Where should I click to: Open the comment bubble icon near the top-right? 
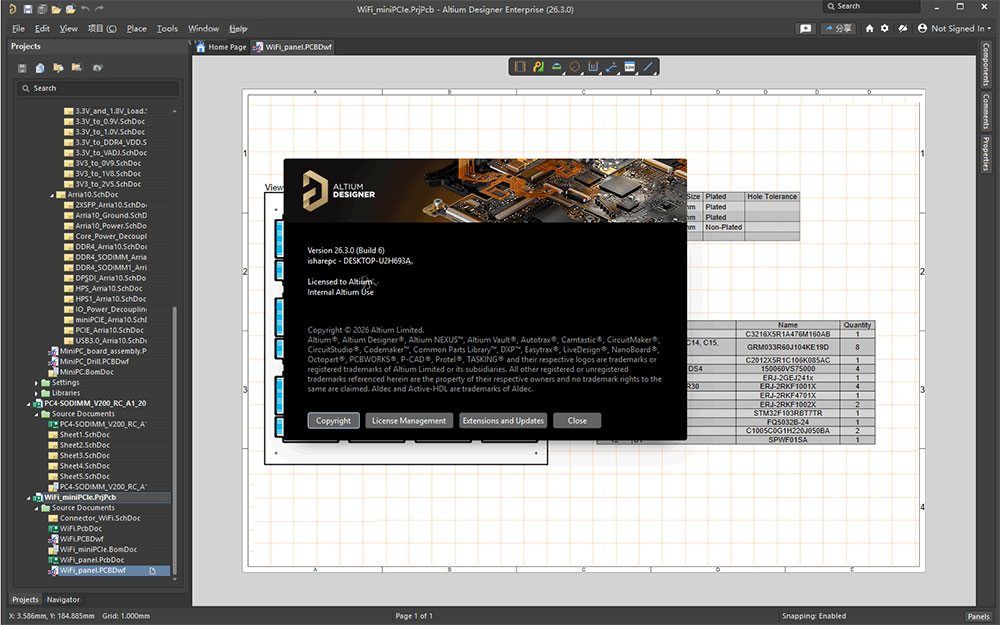806,28
